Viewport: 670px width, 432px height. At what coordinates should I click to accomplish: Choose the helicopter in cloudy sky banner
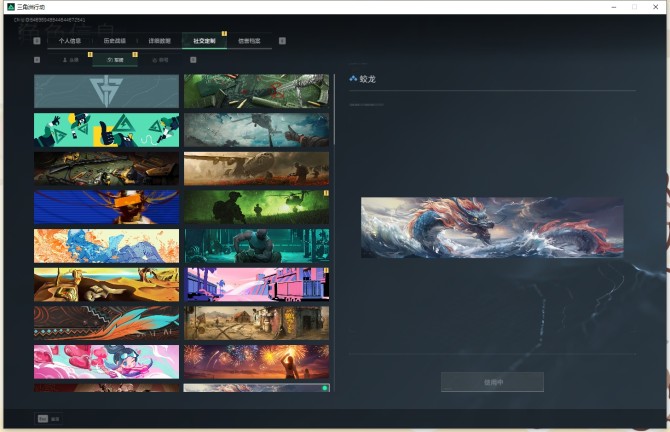click(256, 130)
